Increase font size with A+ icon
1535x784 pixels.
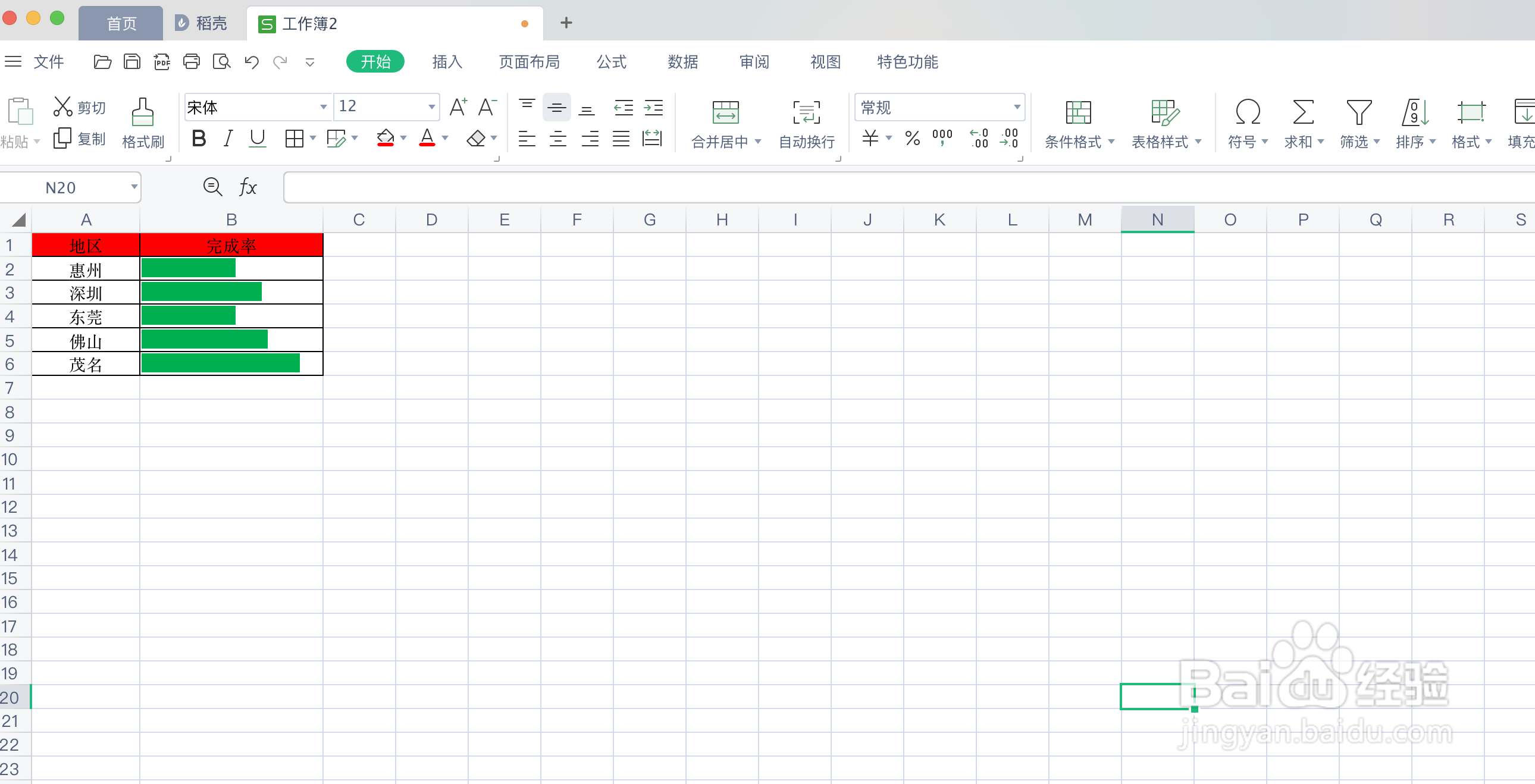(458, 107)
